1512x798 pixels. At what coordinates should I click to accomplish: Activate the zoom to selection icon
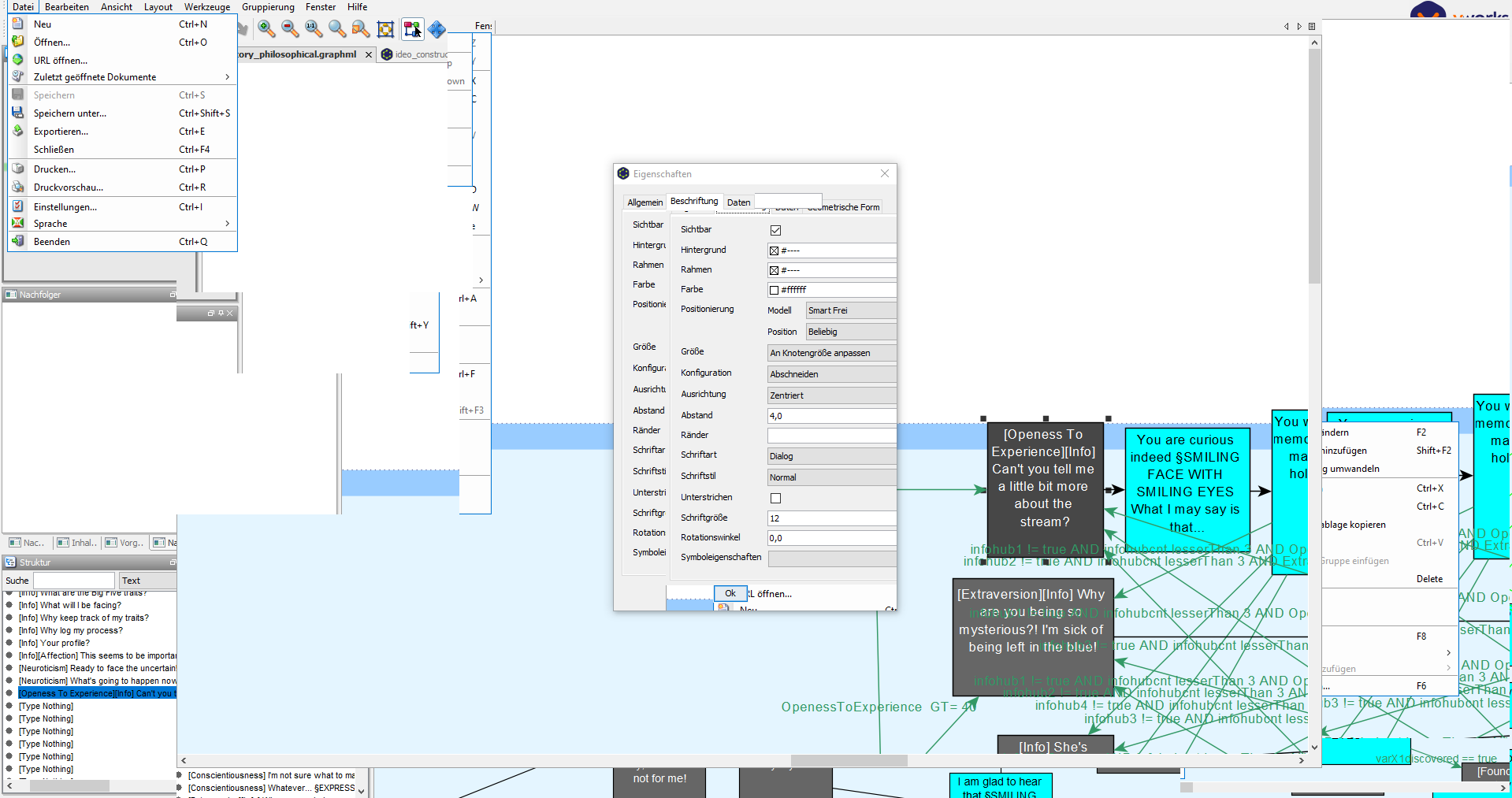(x=361, y=29)
